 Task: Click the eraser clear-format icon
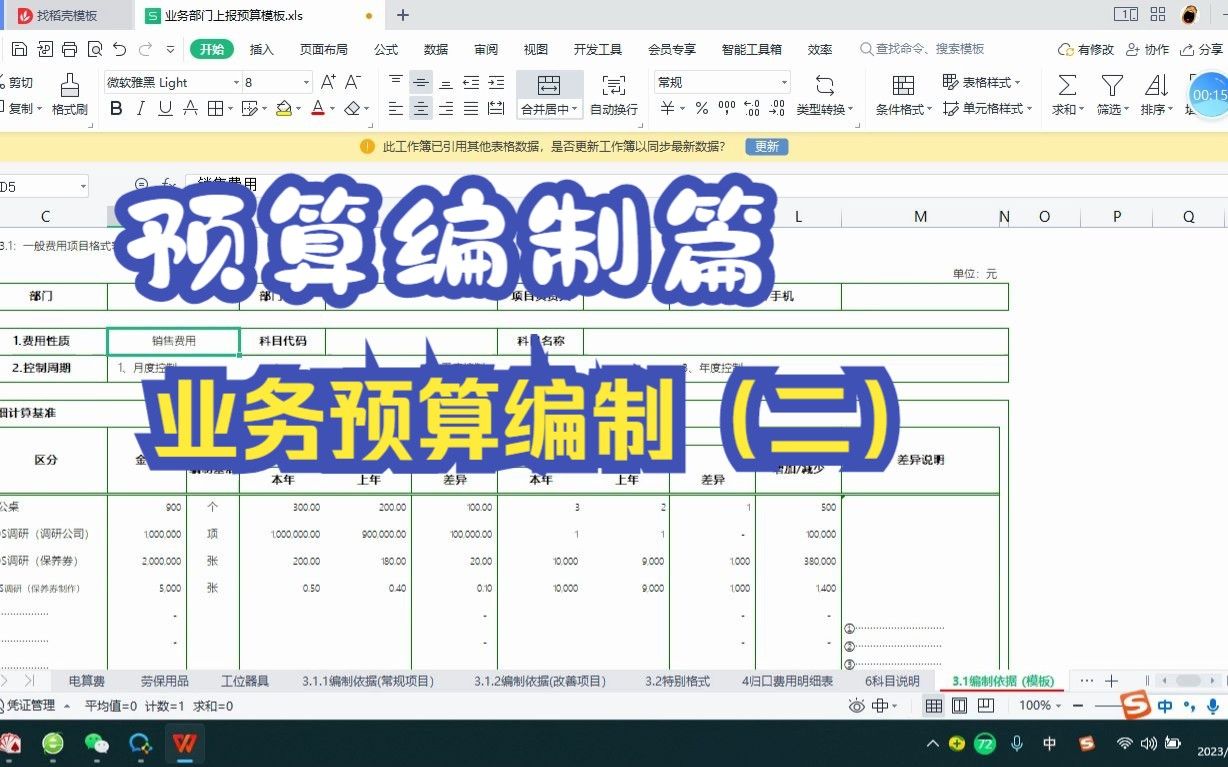pos(352,109)
